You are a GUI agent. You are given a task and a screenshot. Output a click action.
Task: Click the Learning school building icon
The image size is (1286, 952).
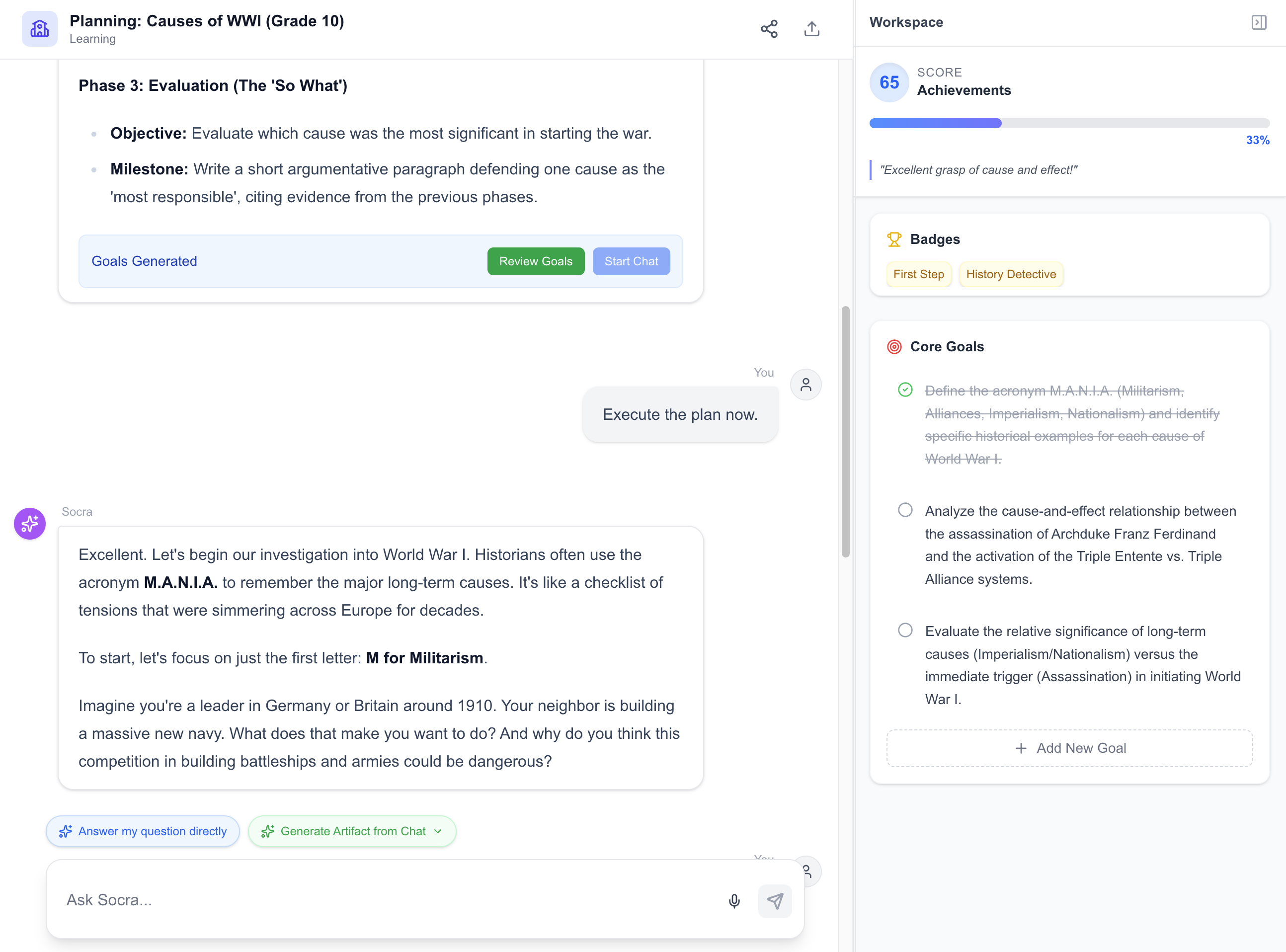(x=40, y=29)
